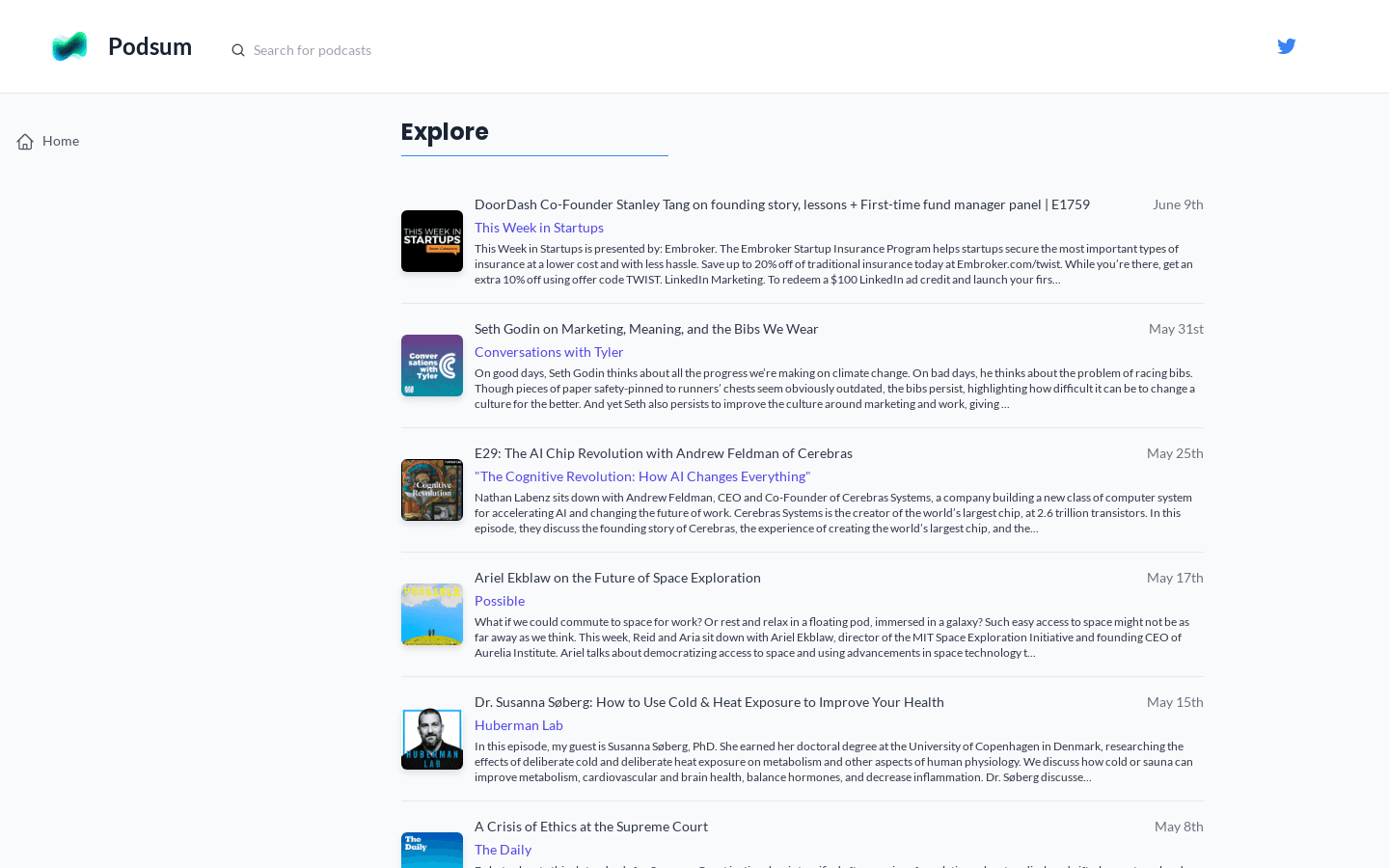Visit the Conversations with Tyler podcast link

pyautogui.click(x=549, y=352)
